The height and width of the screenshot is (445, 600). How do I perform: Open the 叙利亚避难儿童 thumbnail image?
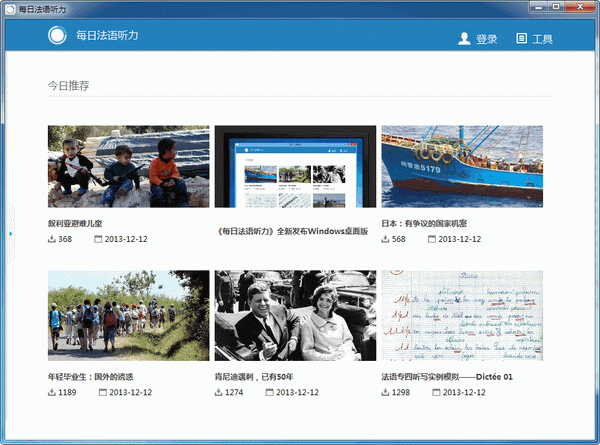pos(128,166)
